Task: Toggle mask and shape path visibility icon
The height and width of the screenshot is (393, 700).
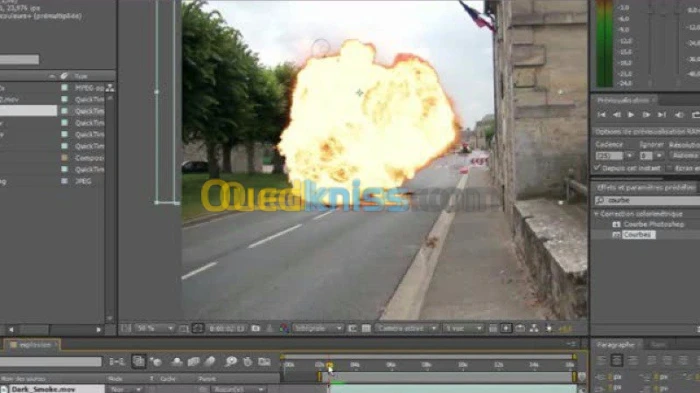Action: coord(198,328)
